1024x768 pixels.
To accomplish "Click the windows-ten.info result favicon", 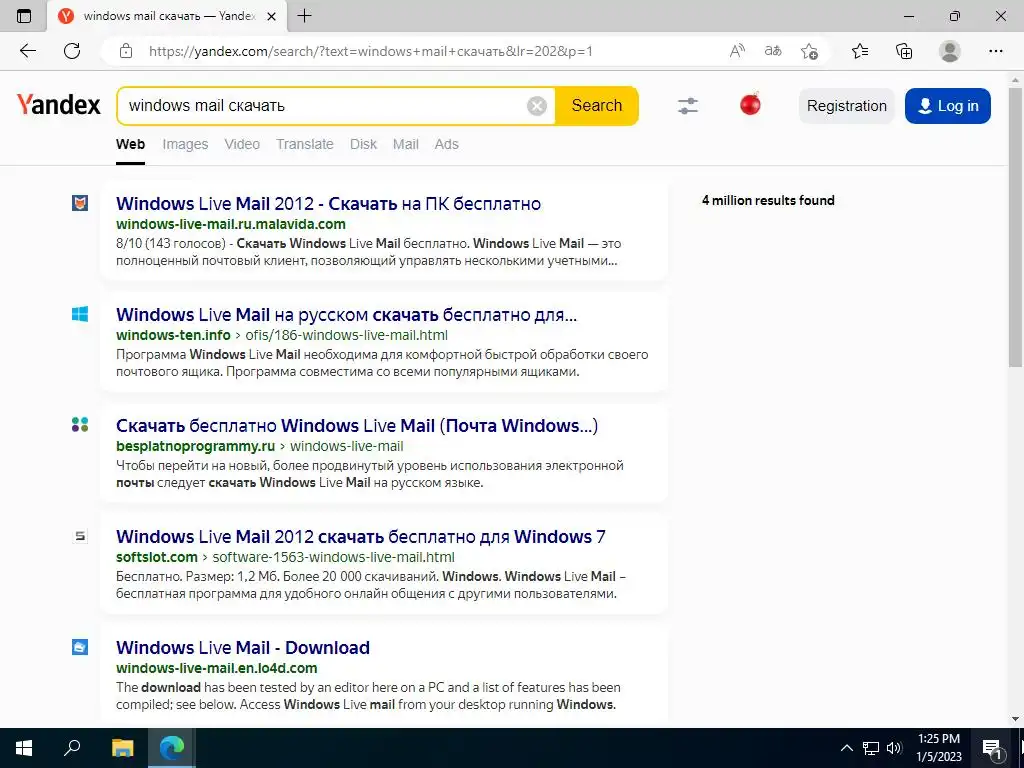I will 80,314.
